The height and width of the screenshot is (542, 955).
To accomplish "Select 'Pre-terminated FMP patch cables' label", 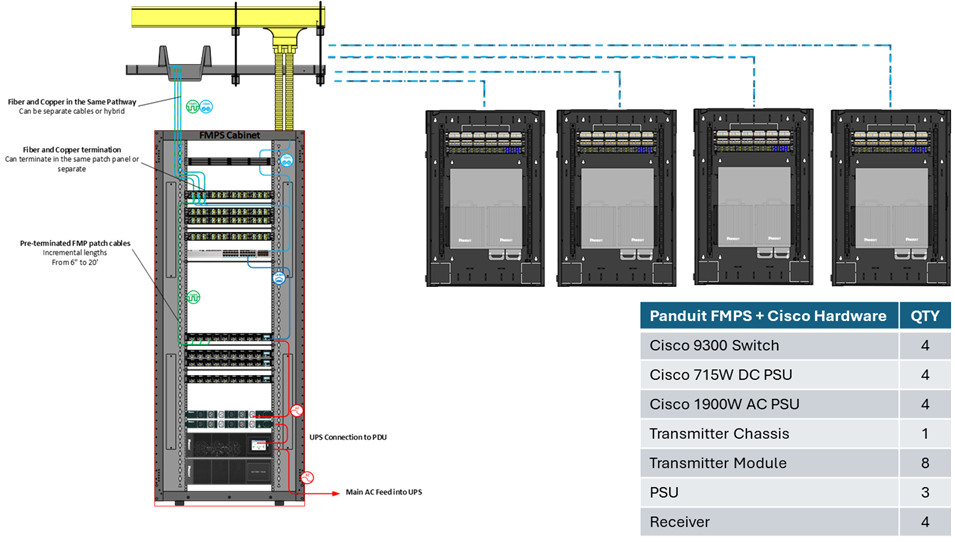I will pyautogui.click(x=75, y=243).
